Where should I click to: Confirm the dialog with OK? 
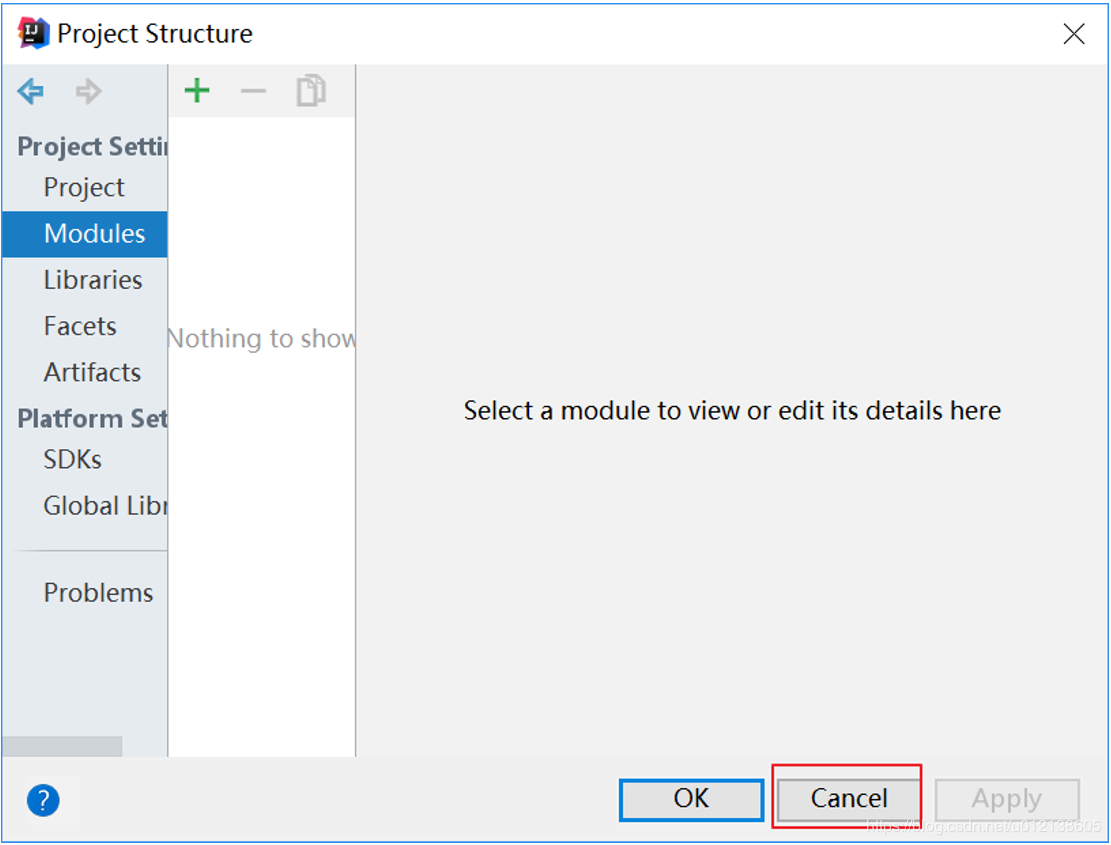pyautogui.click(x=692, y=800)
